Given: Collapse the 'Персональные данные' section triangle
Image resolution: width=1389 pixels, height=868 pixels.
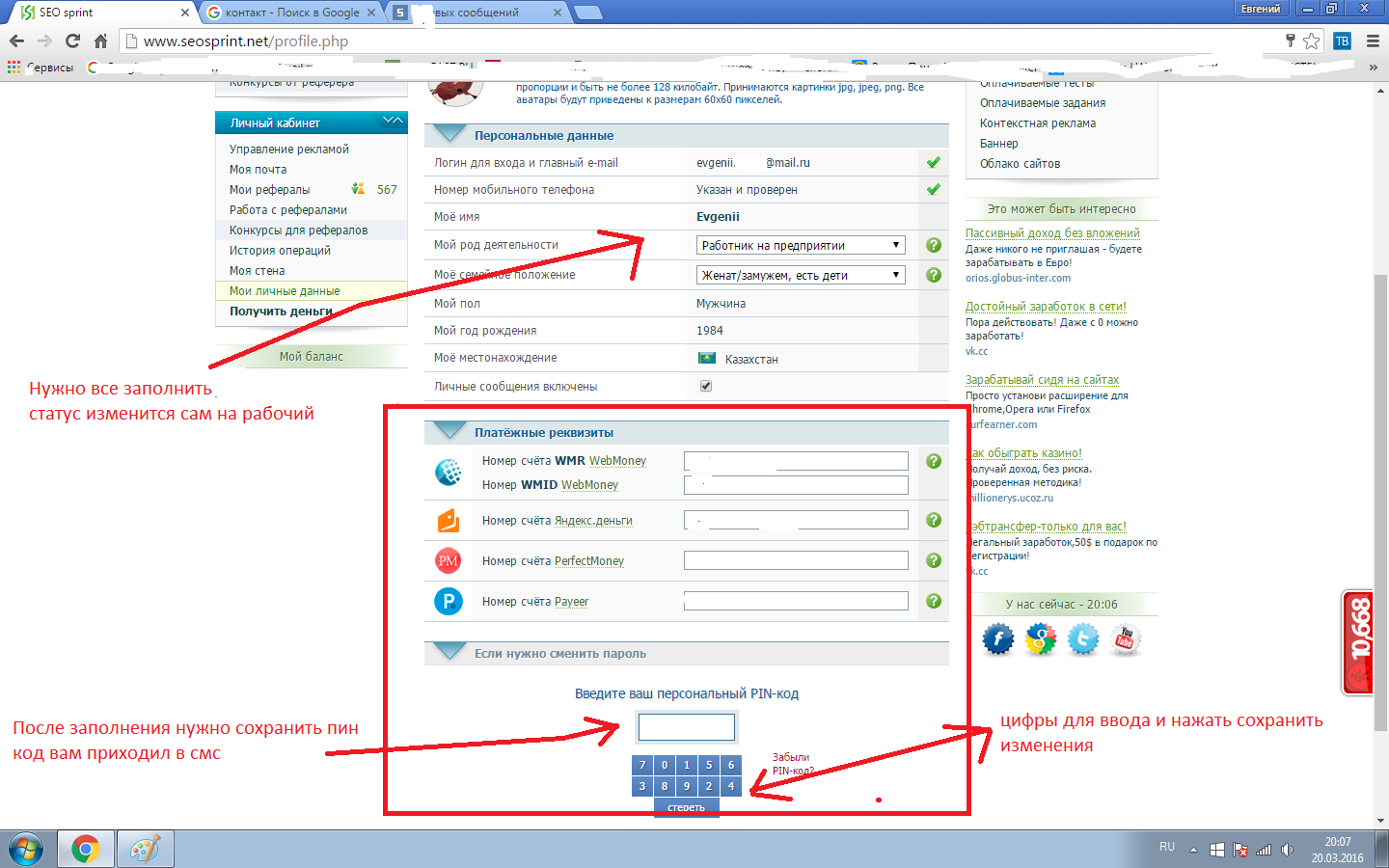Looking at the screenshot, I should pyautogui.click(x=449, y=134).
